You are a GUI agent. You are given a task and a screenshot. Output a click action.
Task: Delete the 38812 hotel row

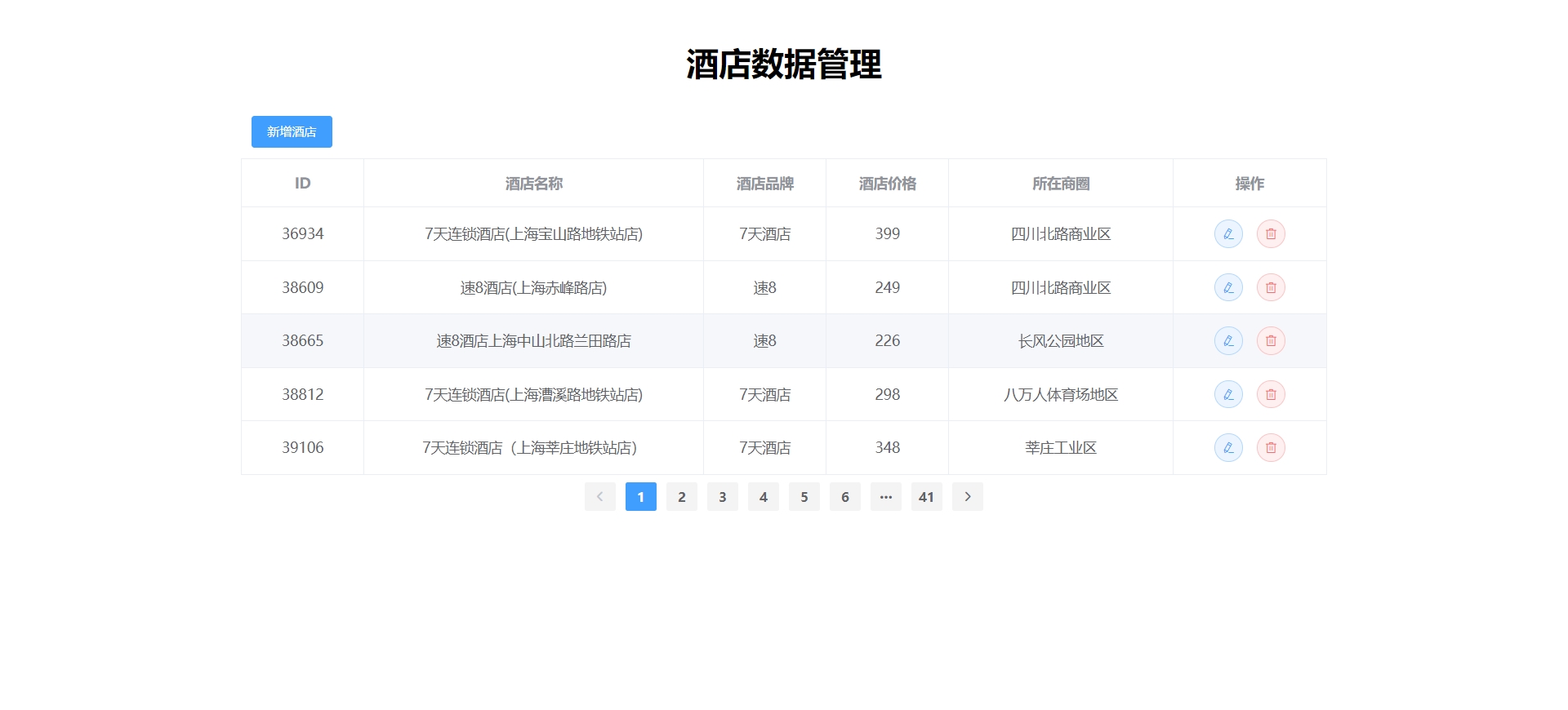tap(1271, 394)
